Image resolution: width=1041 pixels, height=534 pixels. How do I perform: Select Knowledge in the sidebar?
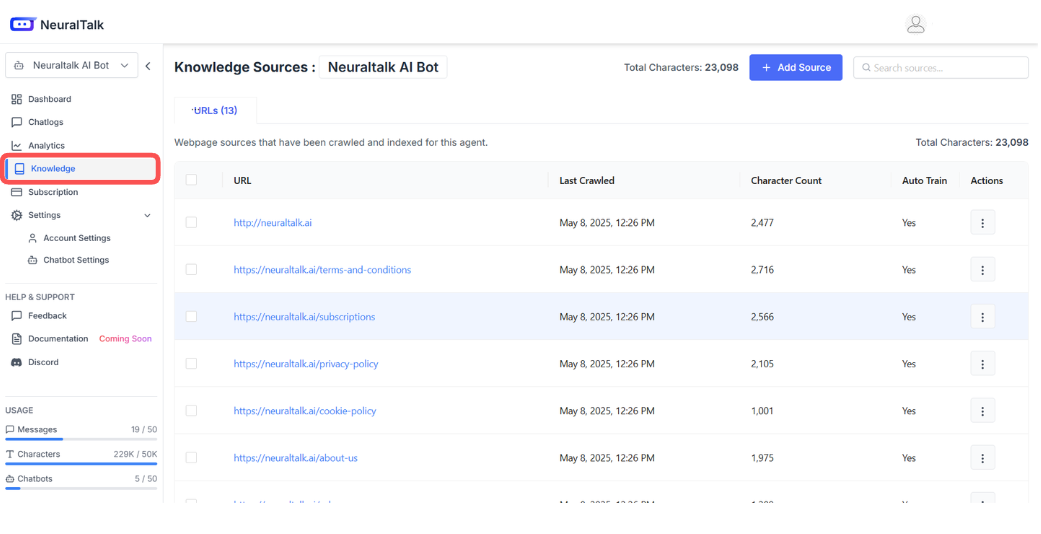click(x=81, y=169)
